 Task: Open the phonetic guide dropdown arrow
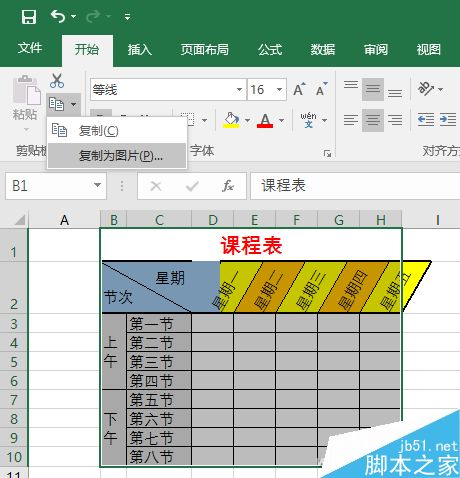pyautogui.click(x=325, y=120)
